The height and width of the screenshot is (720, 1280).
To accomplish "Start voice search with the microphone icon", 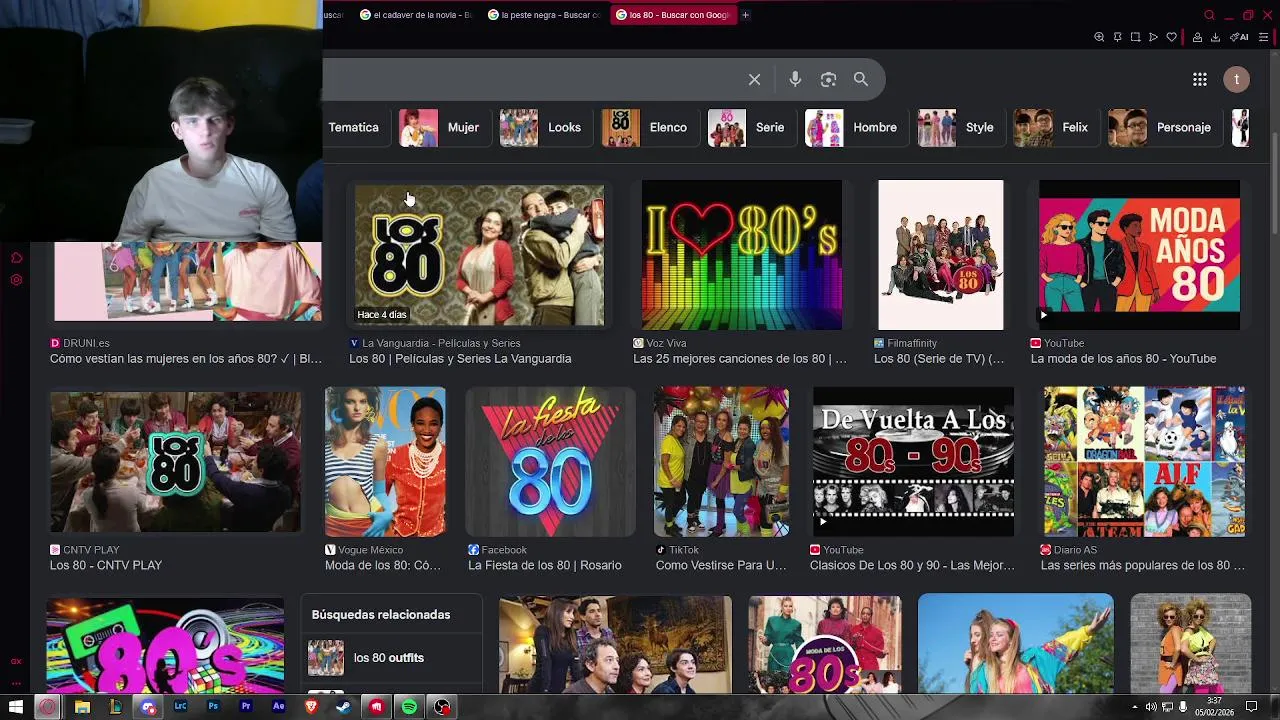I will (795, 79).
